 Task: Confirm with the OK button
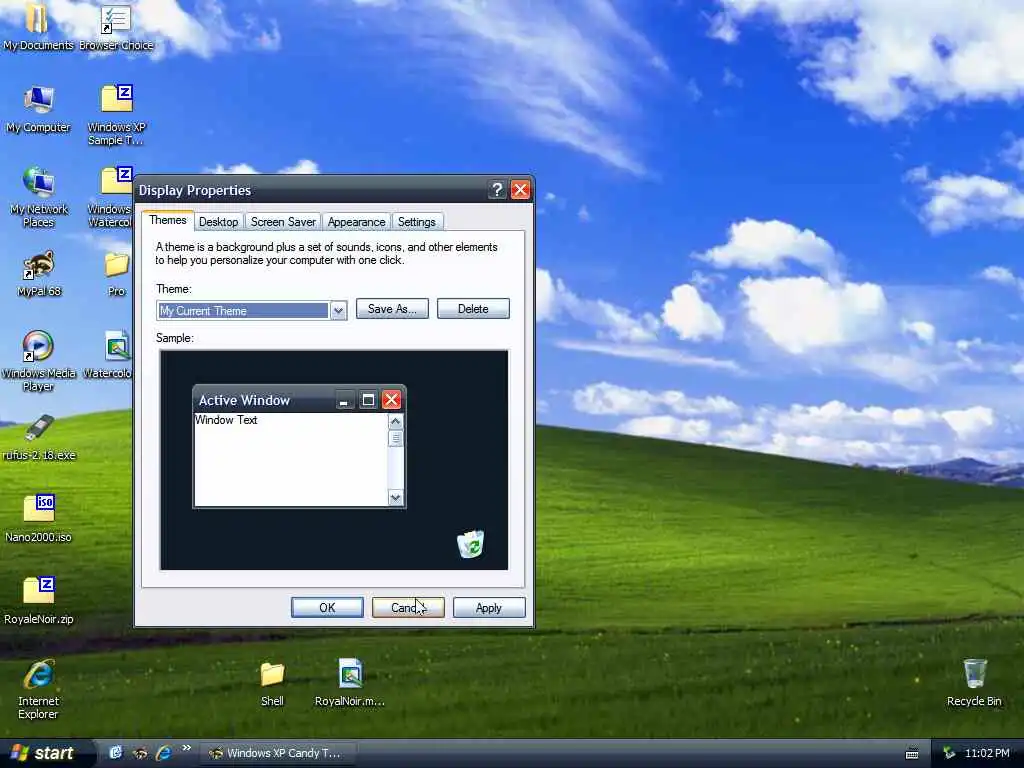click(327, 608)
